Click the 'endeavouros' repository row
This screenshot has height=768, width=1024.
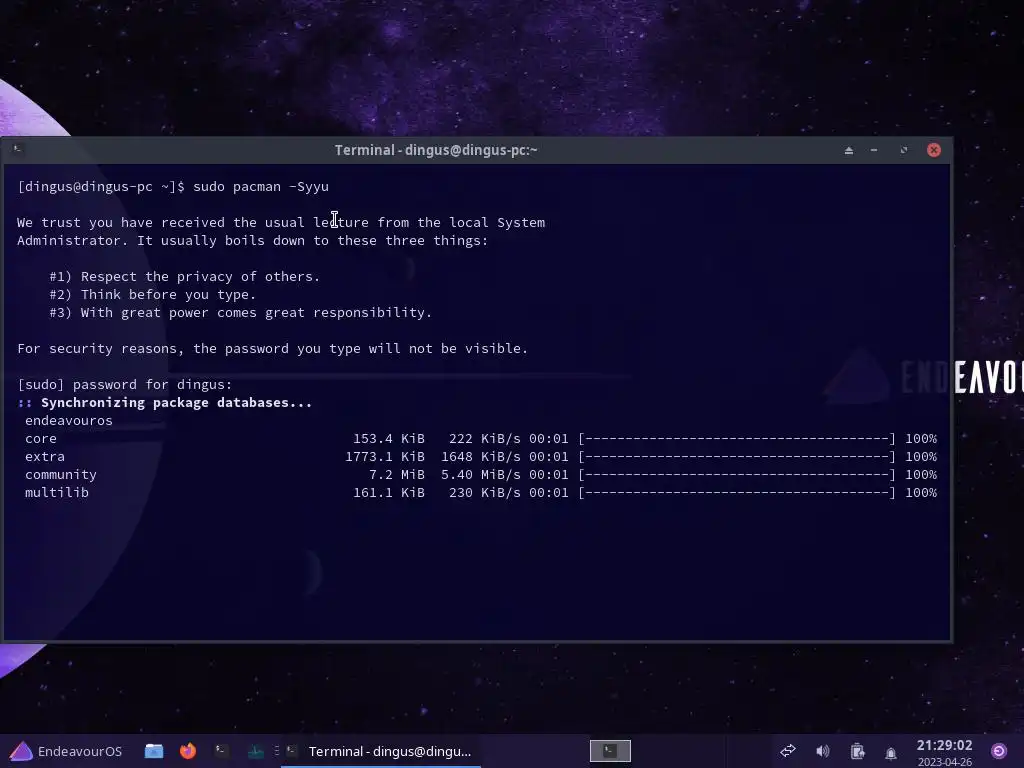point(69,421)
